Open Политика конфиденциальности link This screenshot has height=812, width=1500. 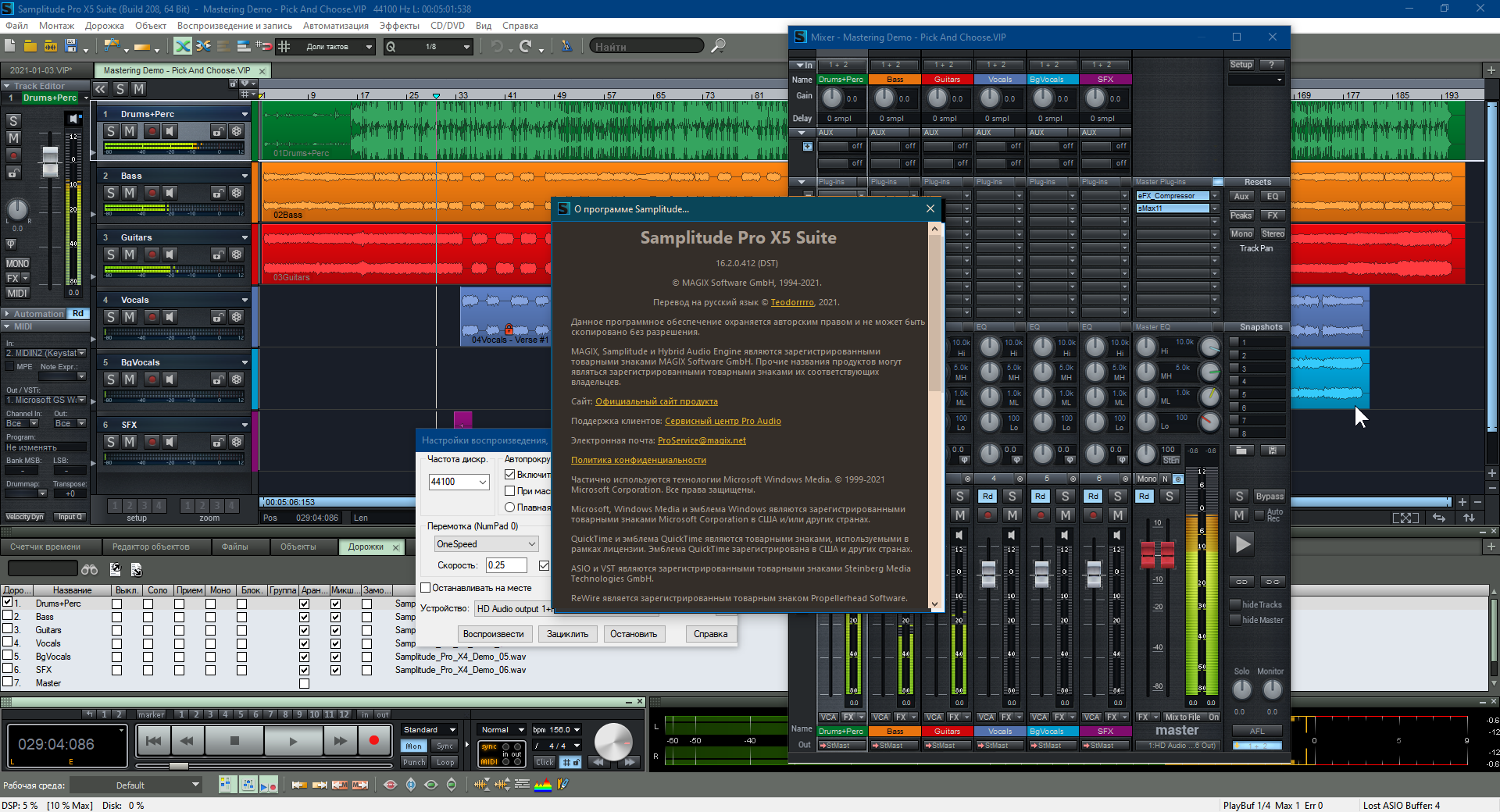(x=638, y=460)
